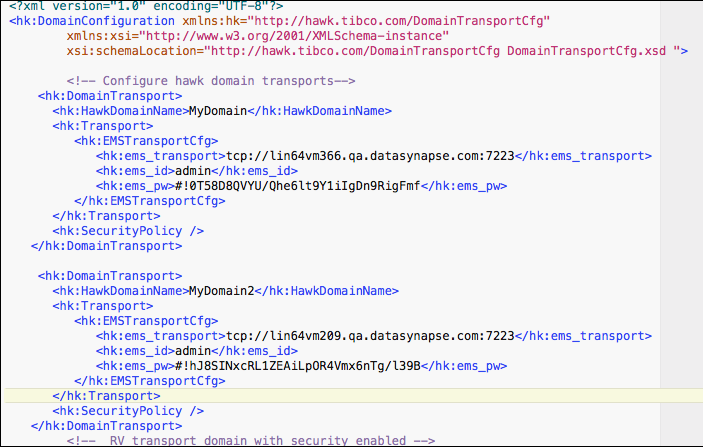Viewport: 703px width, 447px height.
Task: Click the ems_pw value starting with #!hJ8SINxcRL
Action: tap(298, 366)
